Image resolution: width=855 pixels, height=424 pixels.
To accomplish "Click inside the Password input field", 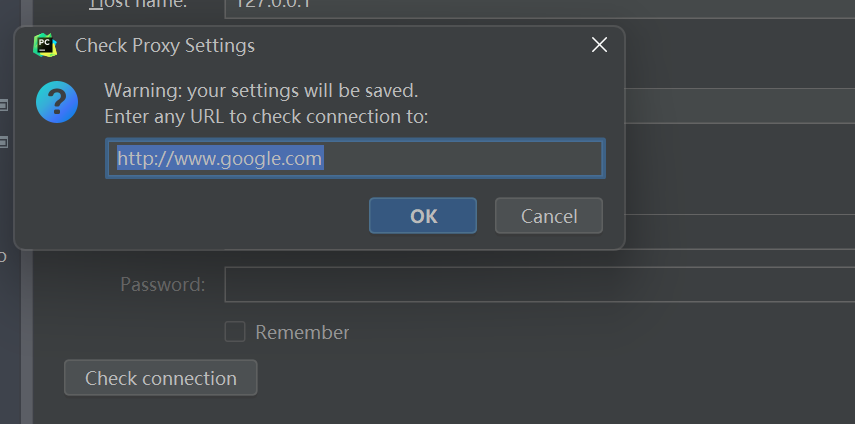I will click(x=540, y=284).
